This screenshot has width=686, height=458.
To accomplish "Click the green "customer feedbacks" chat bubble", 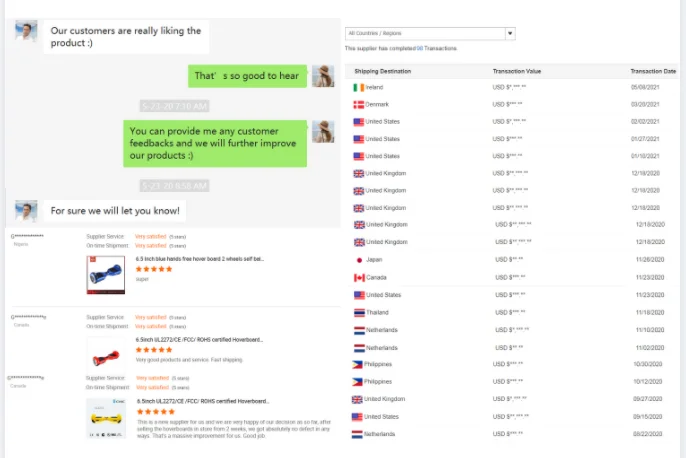I will (x=216, y=143).
